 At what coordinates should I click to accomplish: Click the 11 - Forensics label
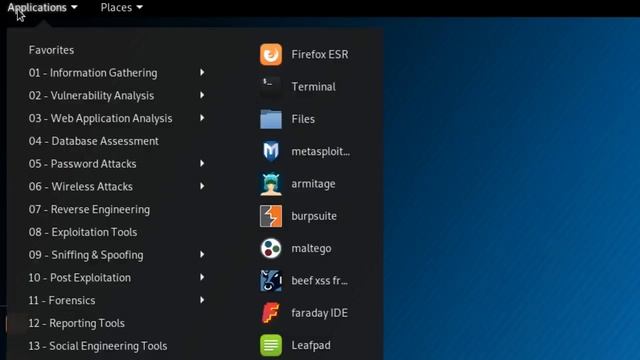62,300
